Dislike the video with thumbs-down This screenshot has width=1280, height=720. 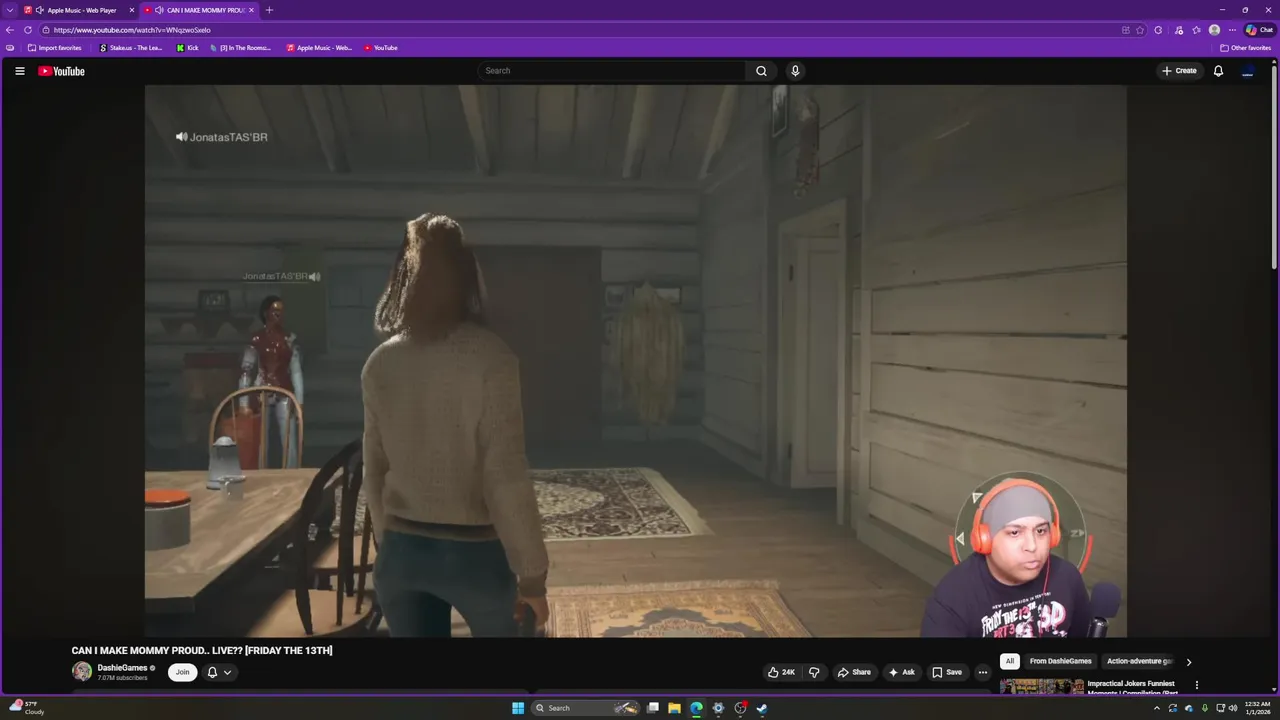[x=814, y=672]
